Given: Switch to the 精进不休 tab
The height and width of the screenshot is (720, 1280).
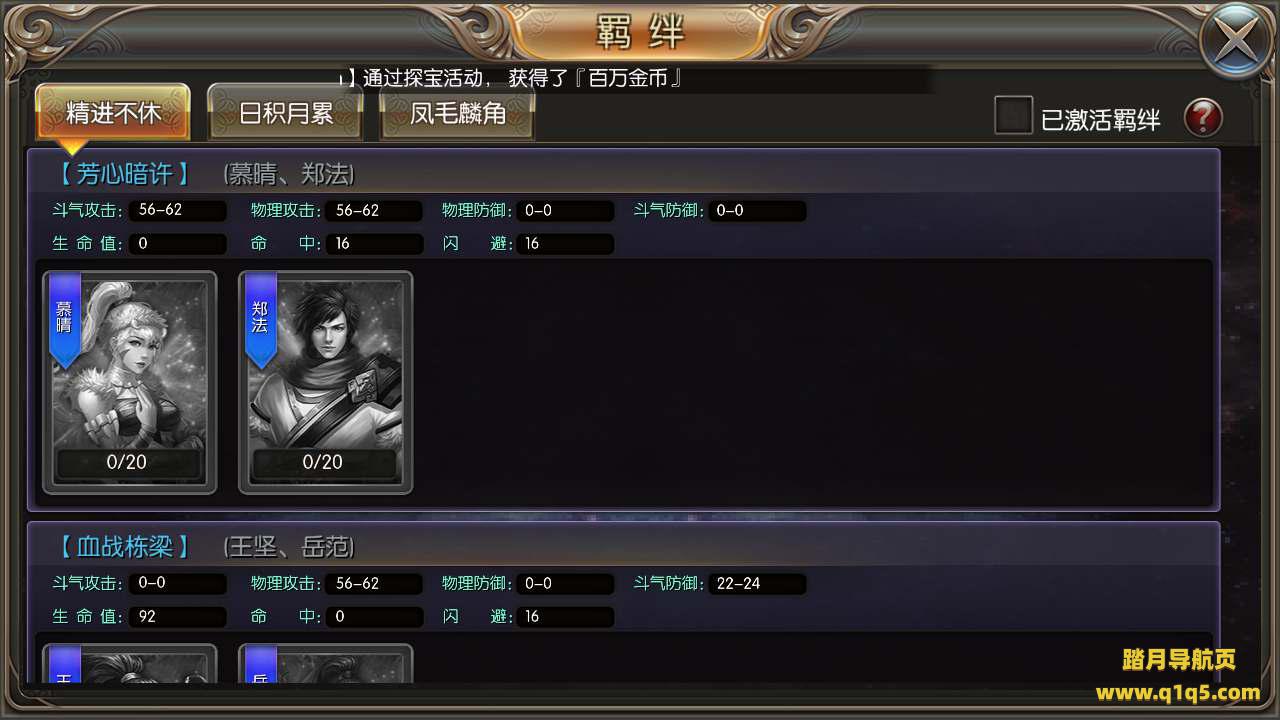Looking at the screenshot, I should pyautogui.click(x=113, y=112).
